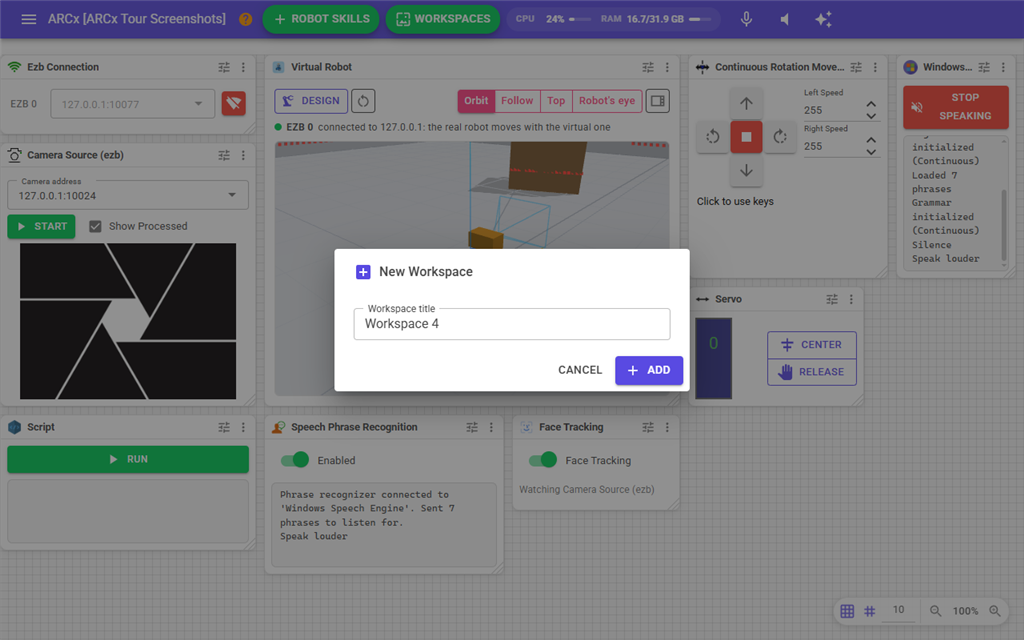Image resolution: width=1024 pixels, height=640 pixels.
Task: Click the DESIGN button
Action: pyautogui.click(x=311, y=101)
